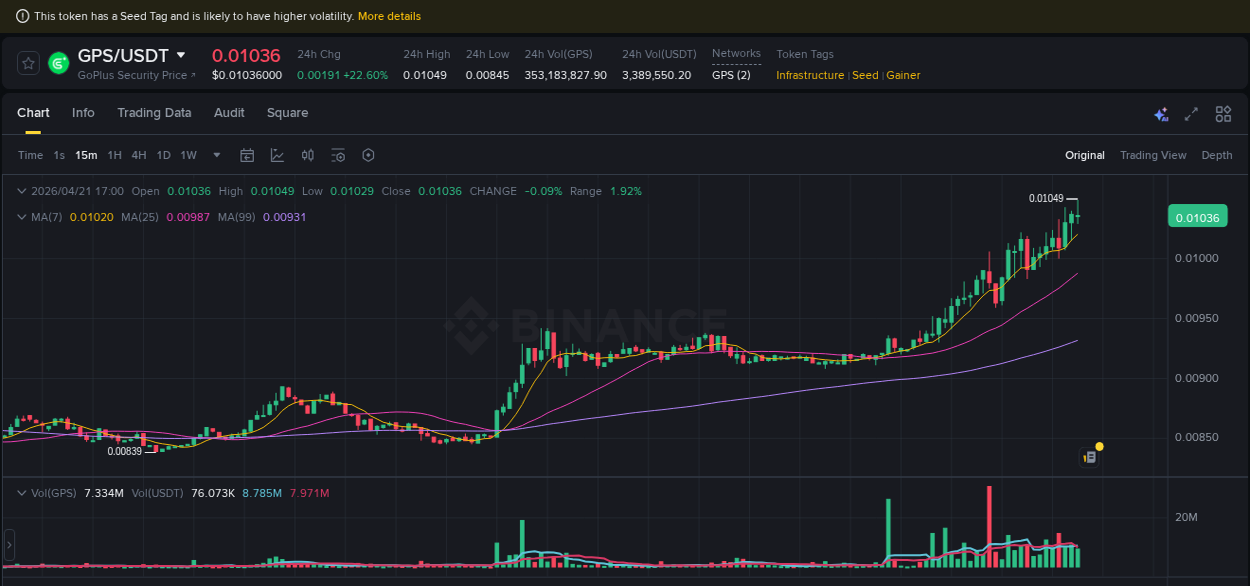Open the chart type selector icon
Image resolution: width=1250 pixels, height=586 pixels.
(x=277, y=155)
